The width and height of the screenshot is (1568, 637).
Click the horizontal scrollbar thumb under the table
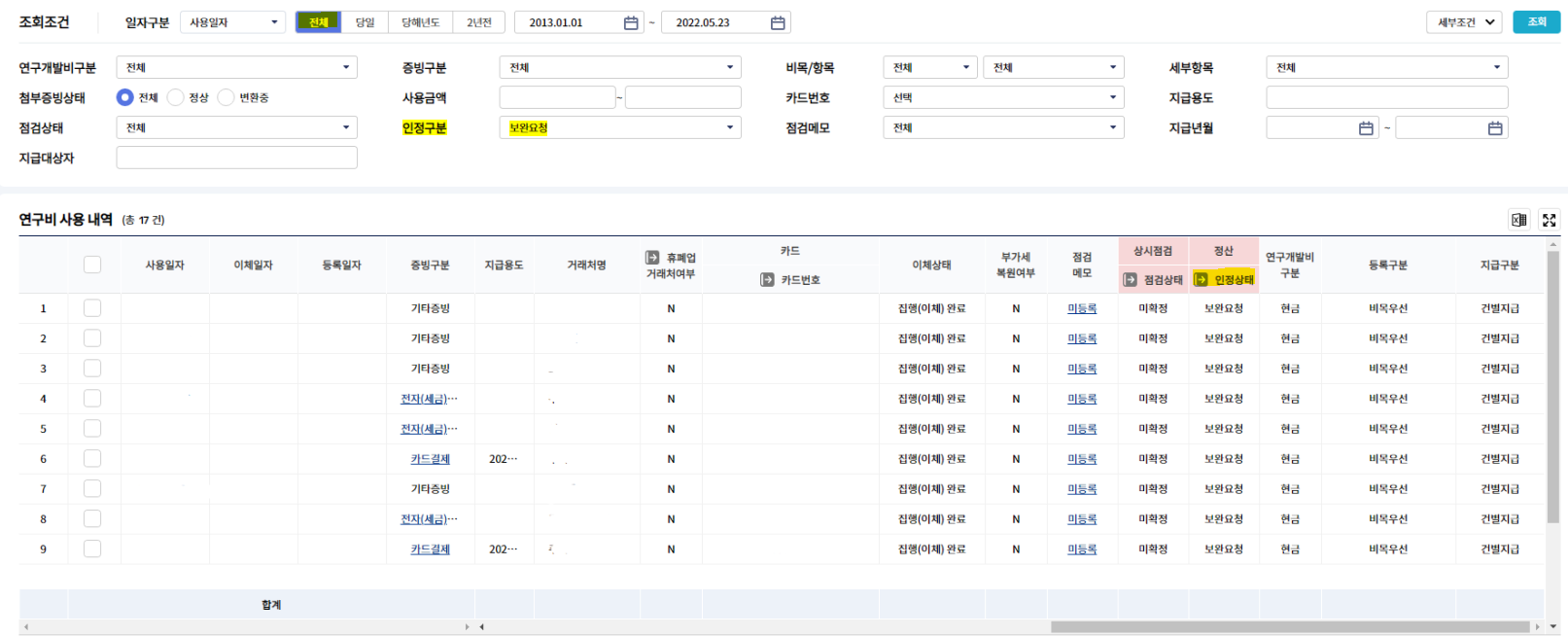[1290, 627]
